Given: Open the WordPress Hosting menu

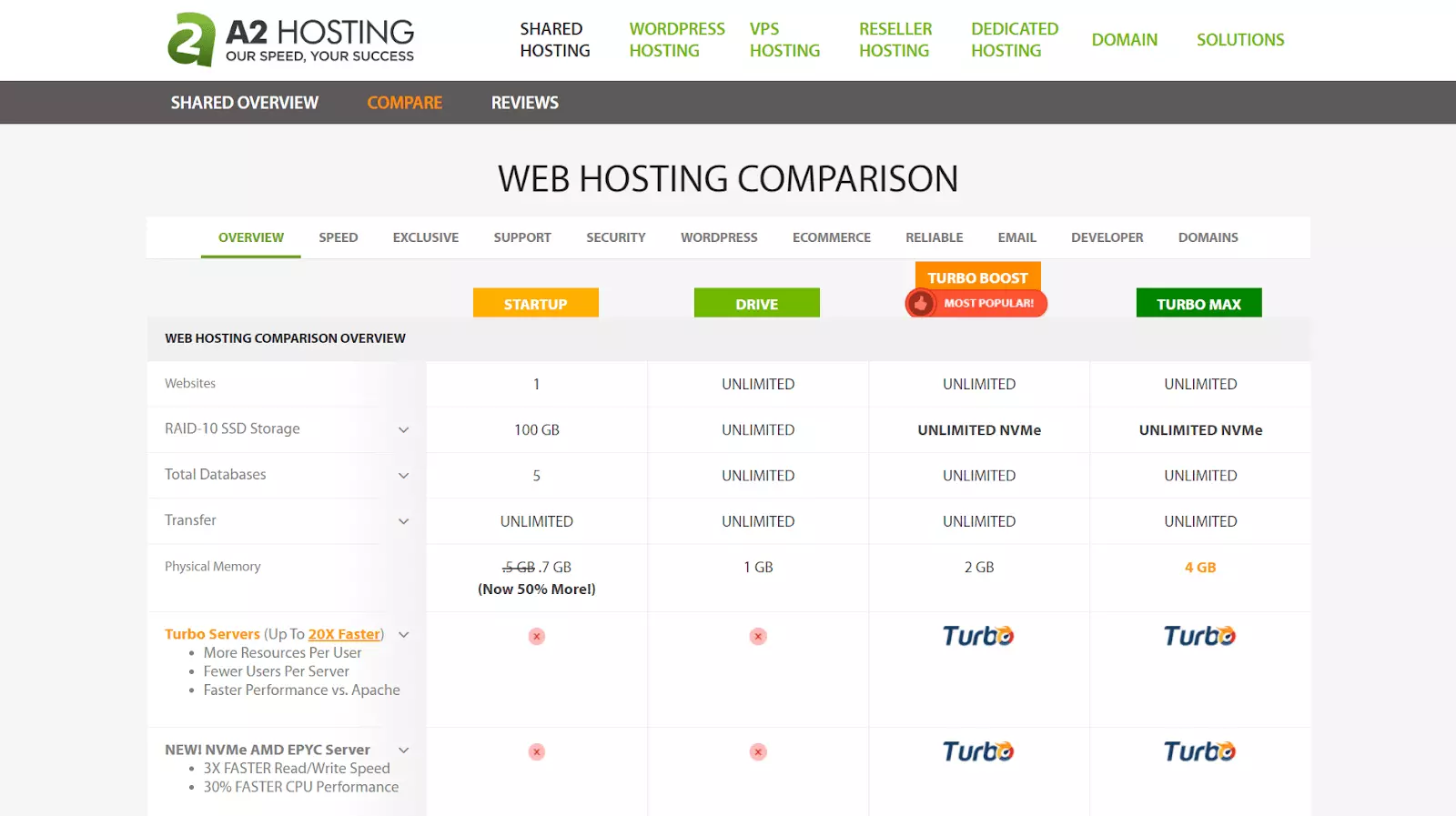Looking at the screenshot, I should tap(677, 40).
